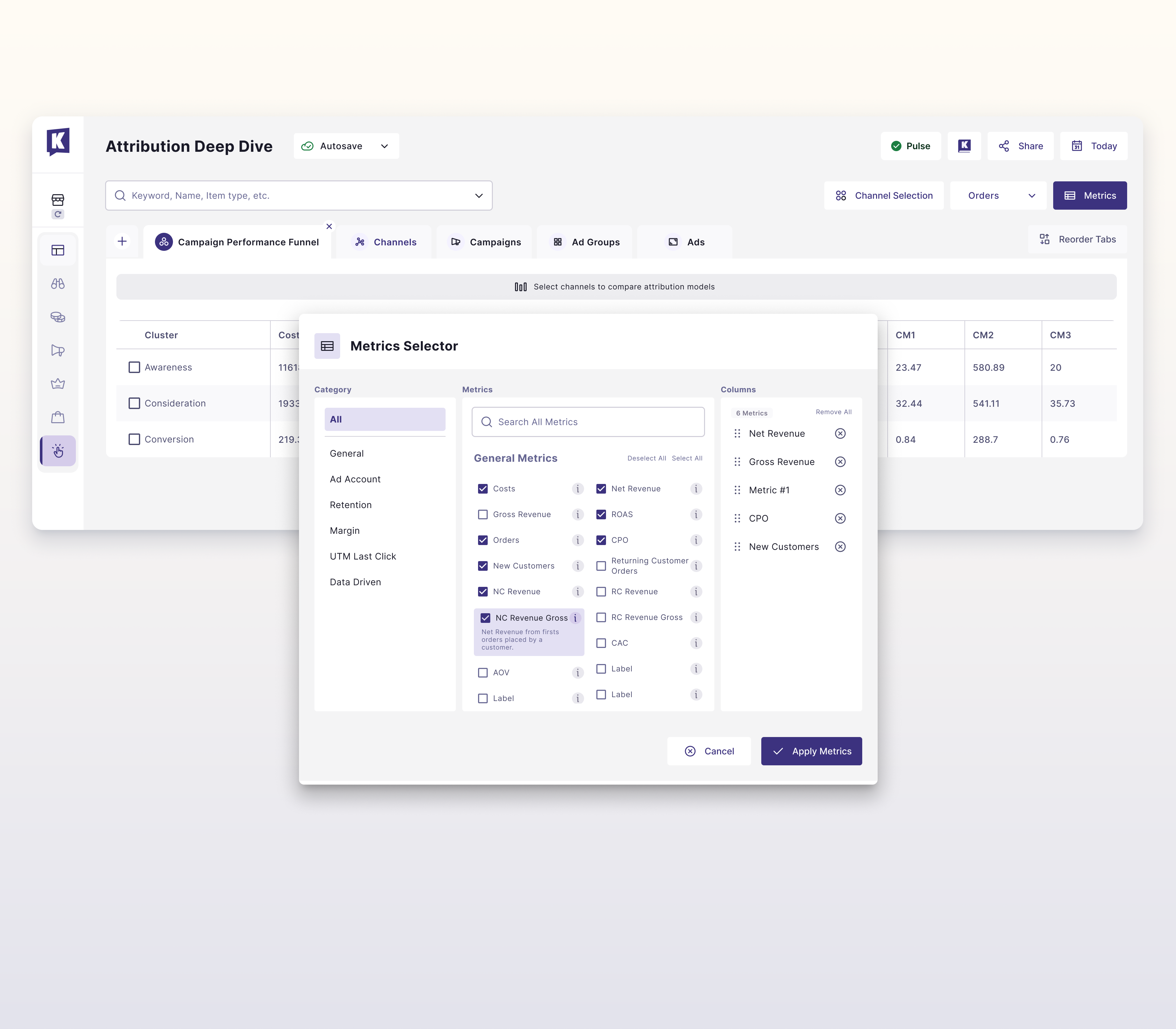Remove CPO from the Columns list
This screenshot has height=1029, width=1176.
click(840, 518)
